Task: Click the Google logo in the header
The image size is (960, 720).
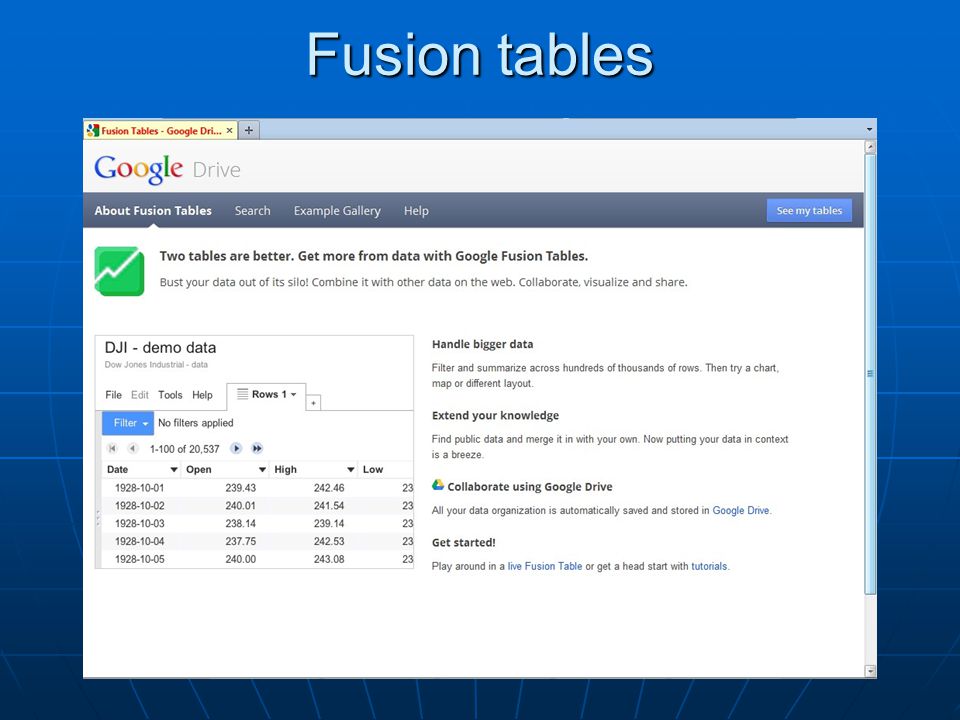Action: [x=138, y=169]
